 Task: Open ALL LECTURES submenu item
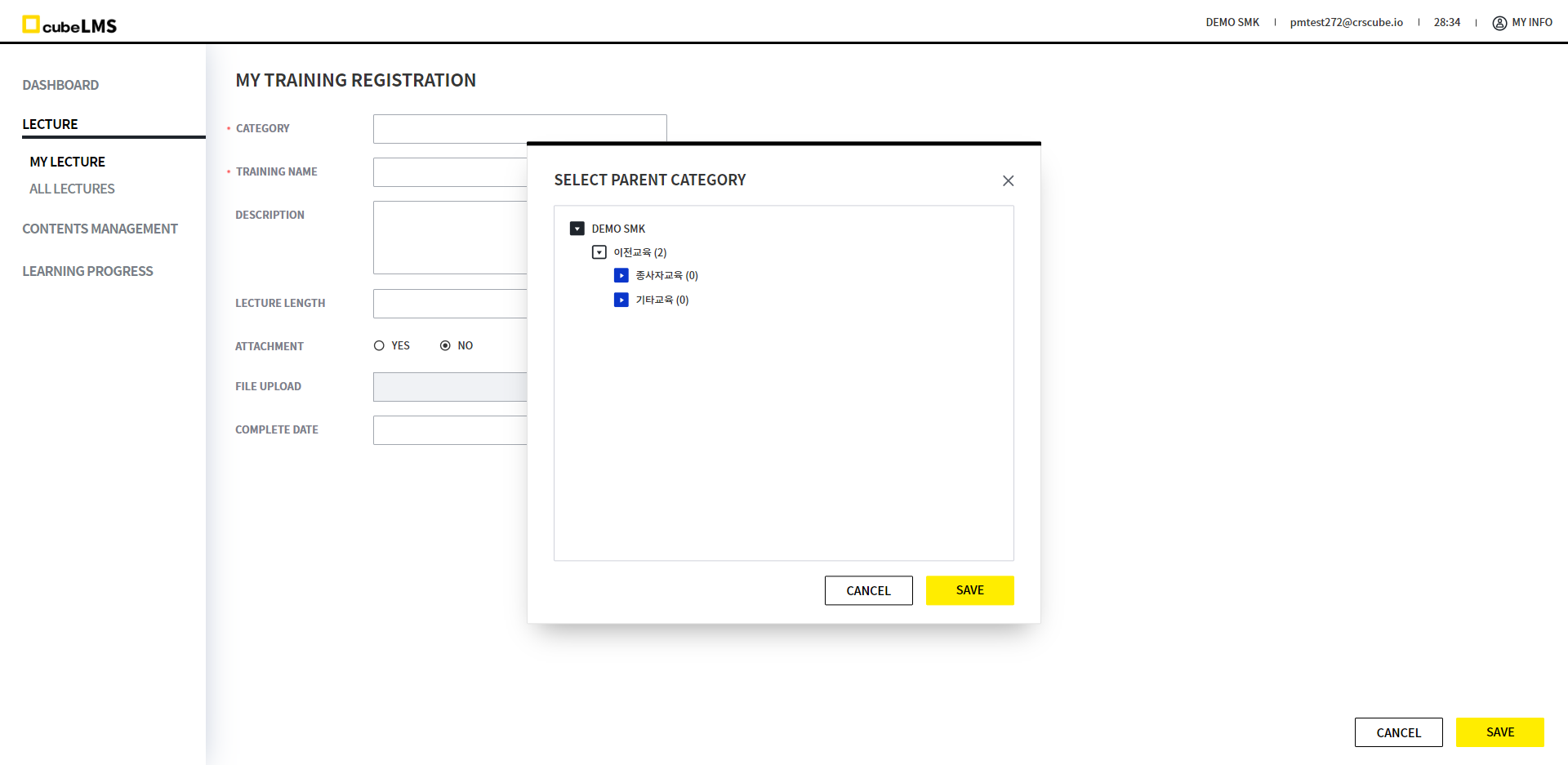click(x=72, y=189)
